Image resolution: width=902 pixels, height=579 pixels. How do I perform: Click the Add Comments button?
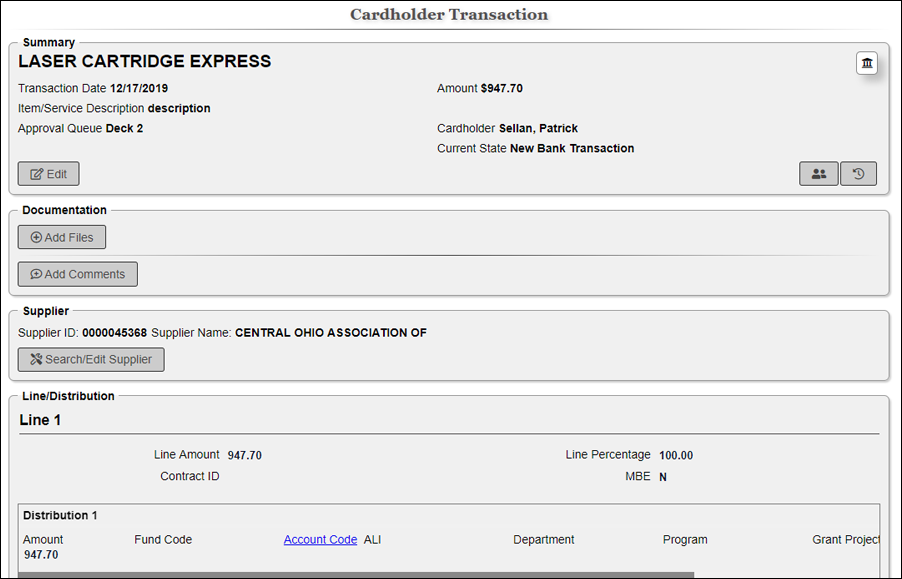(78, 274)
